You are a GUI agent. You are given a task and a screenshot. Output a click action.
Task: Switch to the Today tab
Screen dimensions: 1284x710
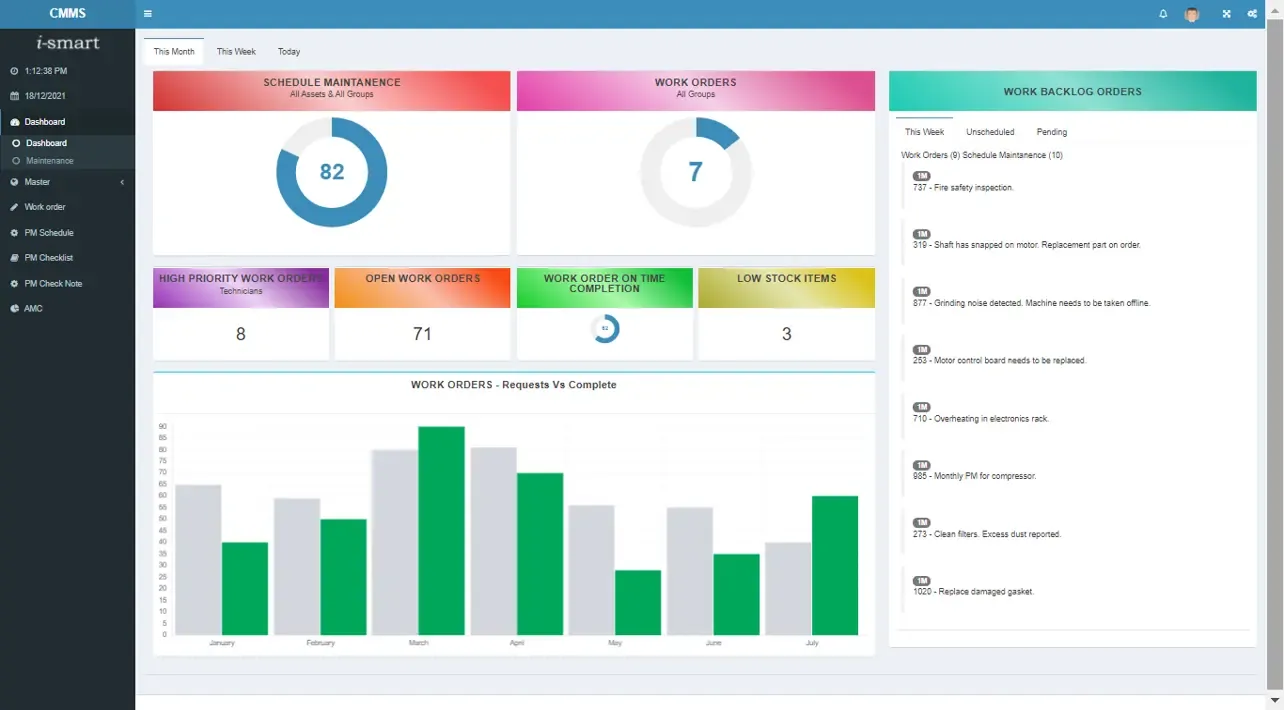289,52
